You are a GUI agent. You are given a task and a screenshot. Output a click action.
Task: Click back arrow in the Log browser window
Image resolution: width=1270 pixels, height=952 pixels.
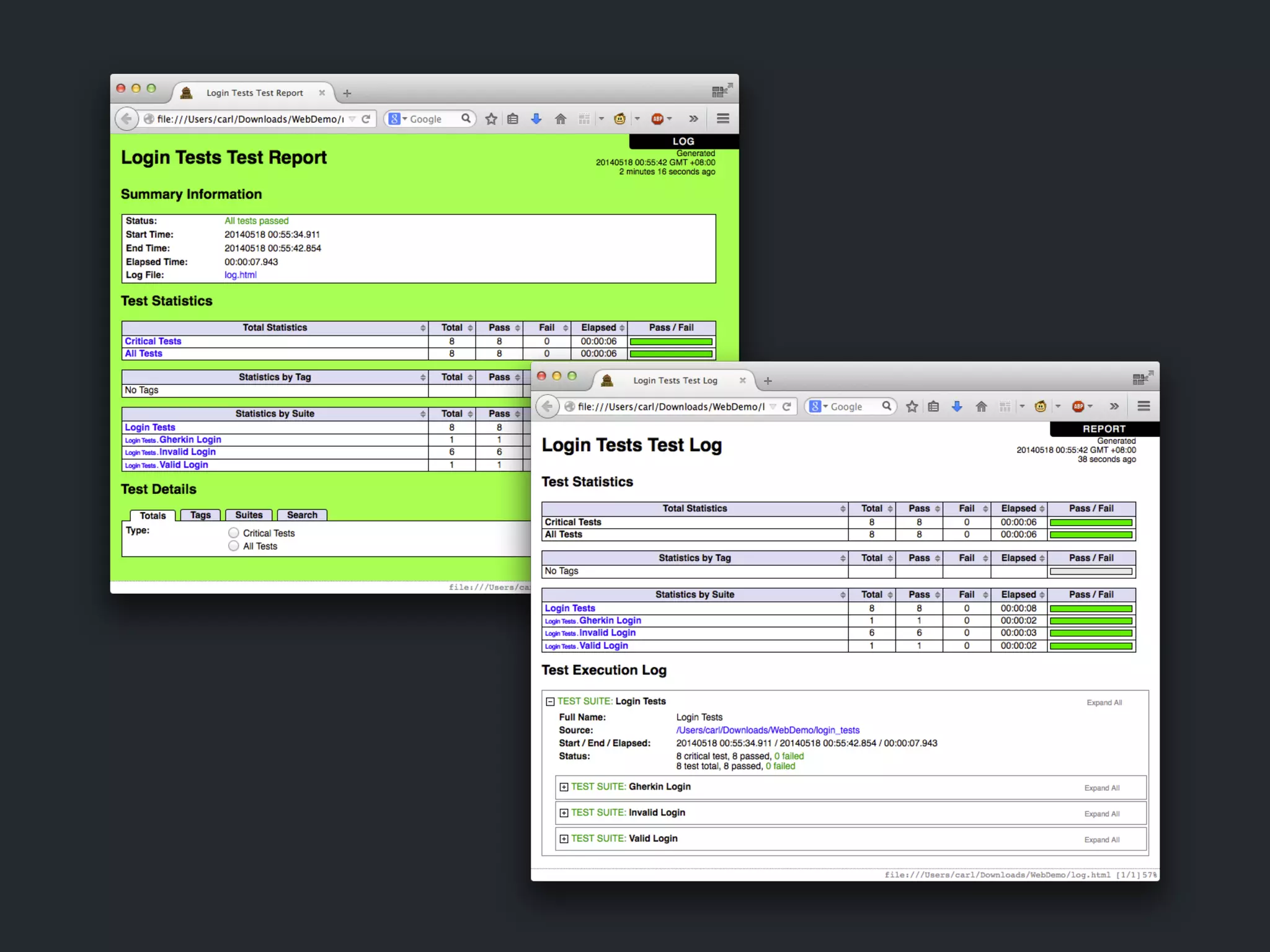pos(547,407)
